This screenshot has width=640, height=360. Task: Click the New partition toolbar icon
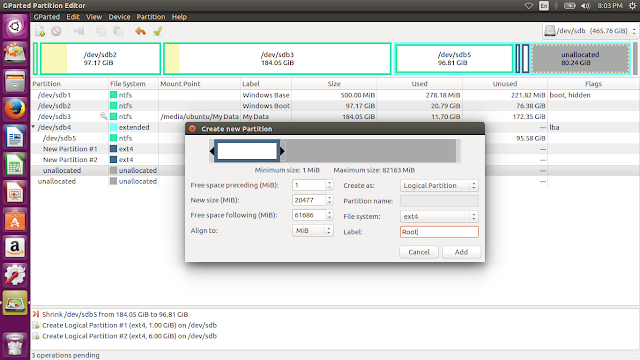pos(40,31)
